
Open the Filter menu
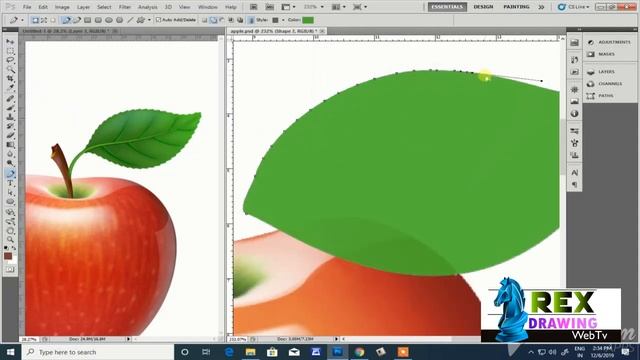(x=125, y=7)
